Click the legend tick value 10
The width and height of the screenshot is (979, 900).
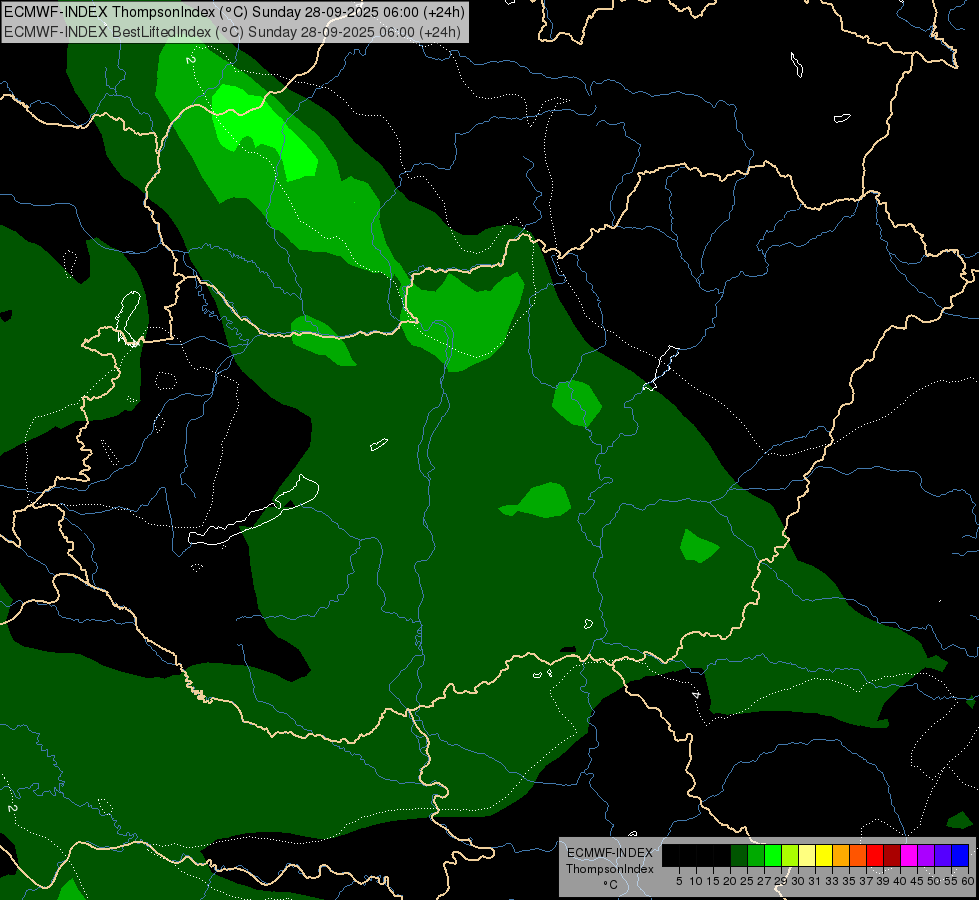696,881
